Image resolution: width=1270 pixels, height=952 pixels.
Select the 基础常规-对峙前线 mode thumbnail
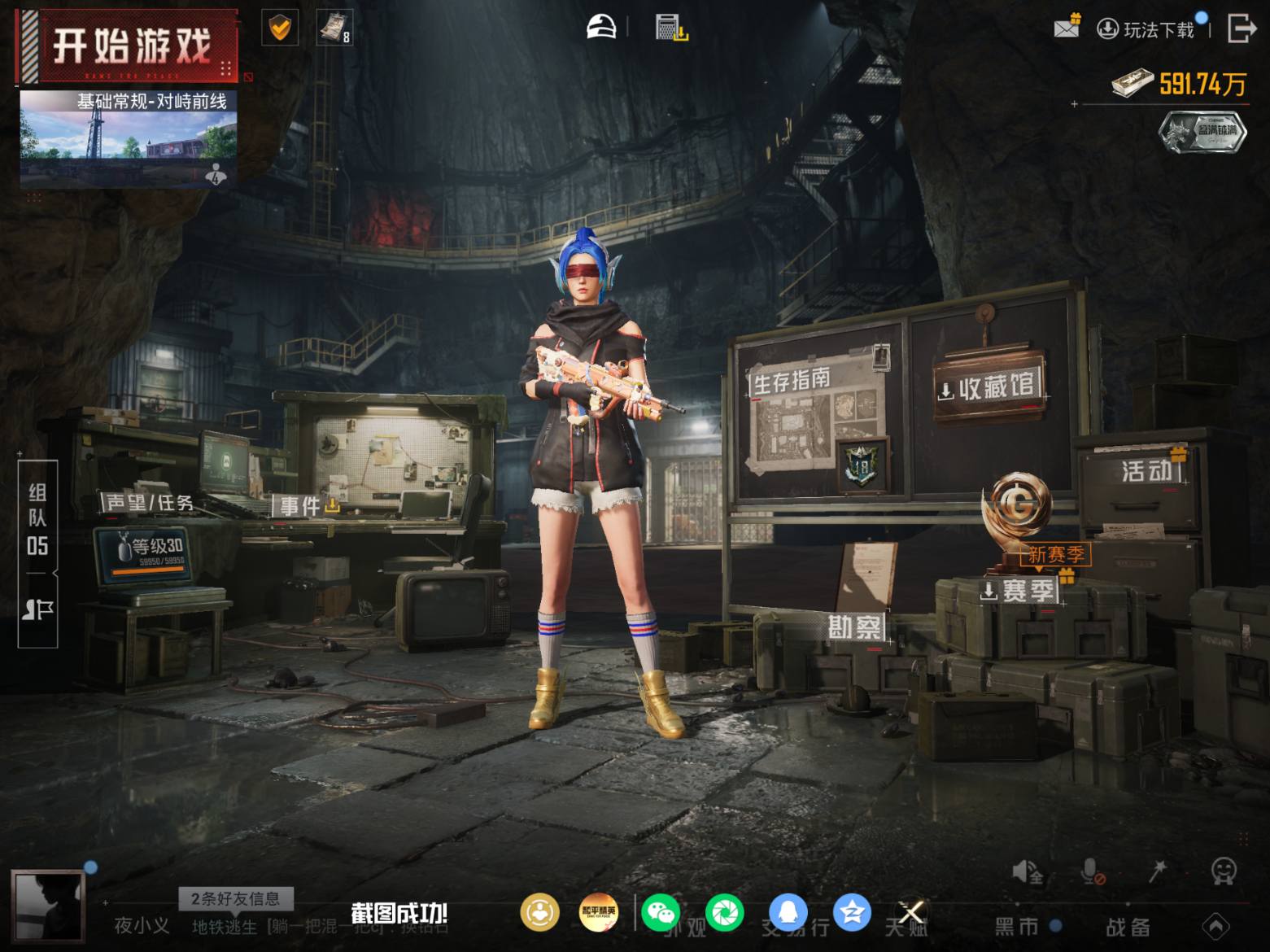click(129, 139)
